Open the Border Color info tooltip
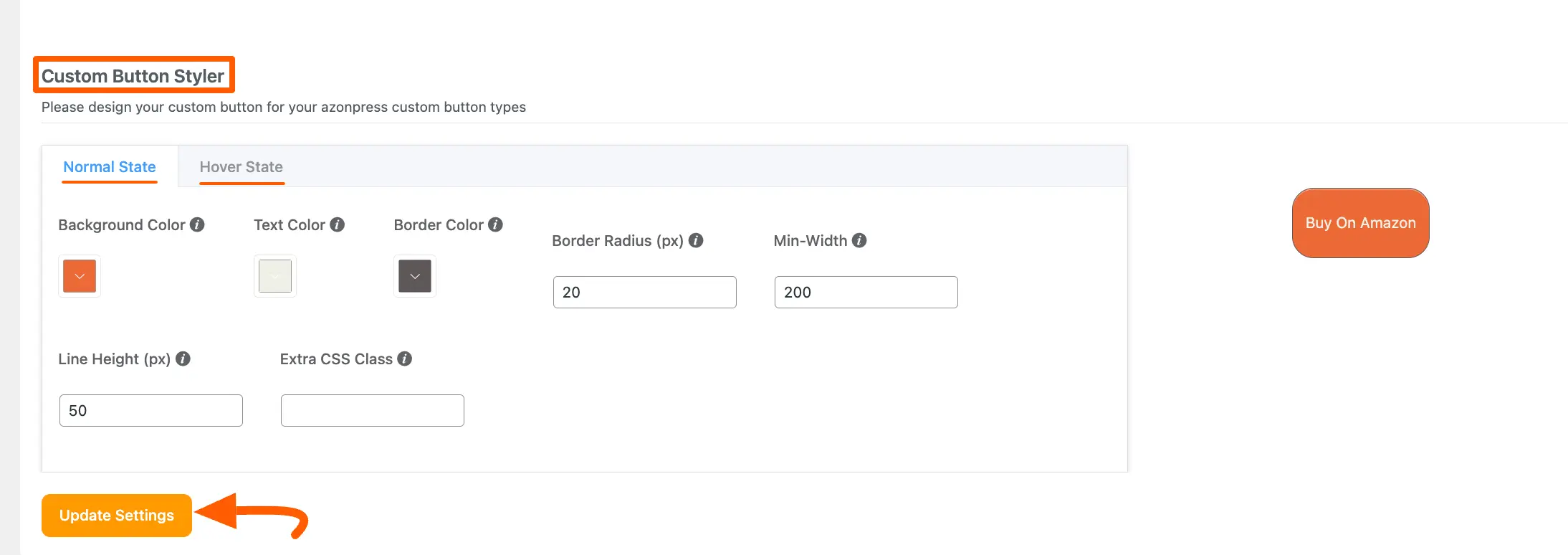The image size is (1568, 555). pyautogui.click(x=494, y=224)
